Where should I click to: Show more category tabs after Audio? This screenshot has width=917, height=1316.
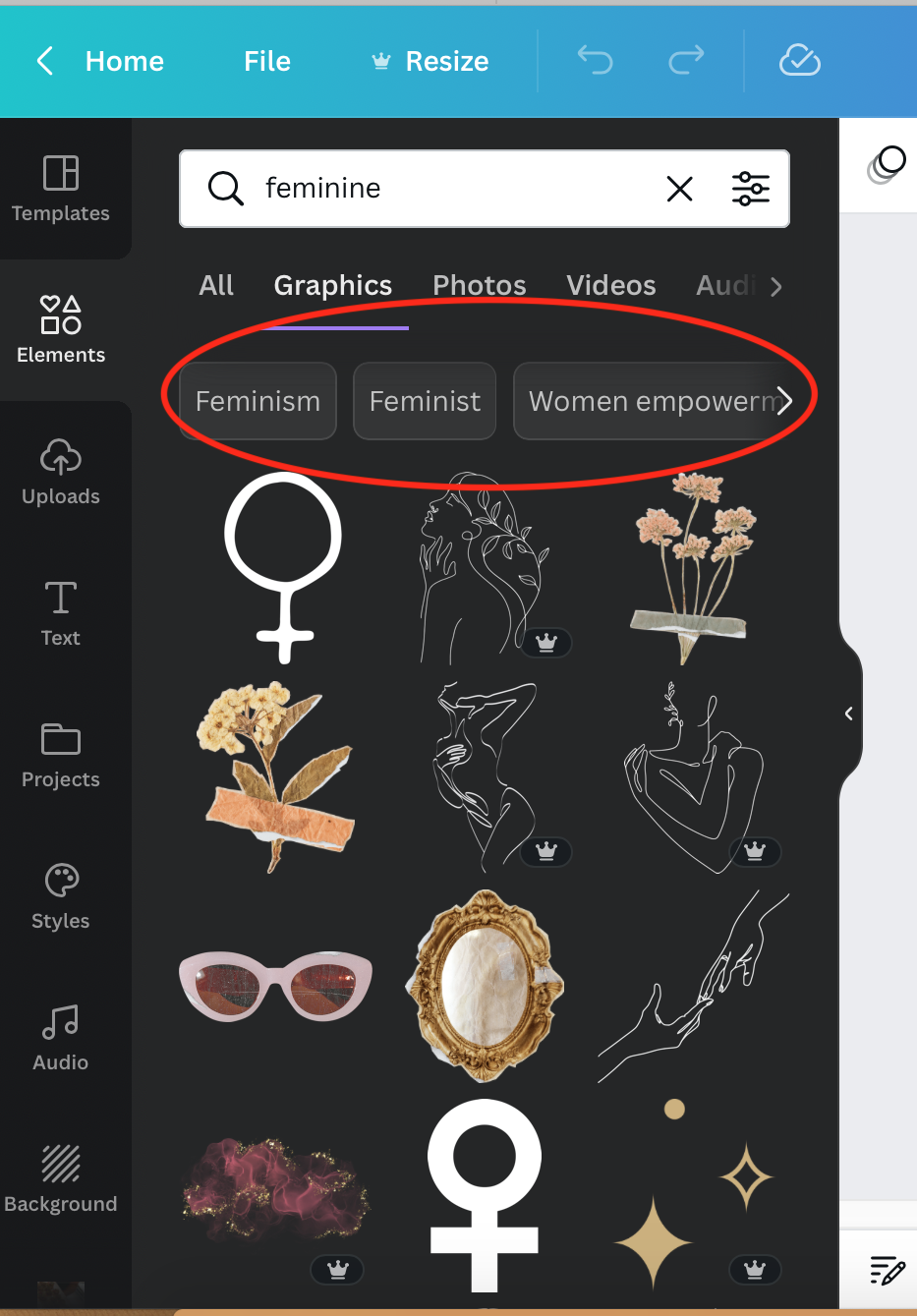(x=776, y=287)
